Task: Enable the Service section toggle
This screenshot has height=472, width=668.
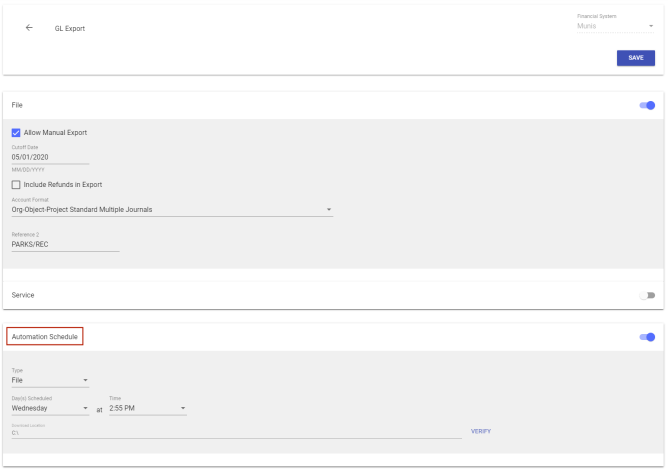Action: coord(646,295)
